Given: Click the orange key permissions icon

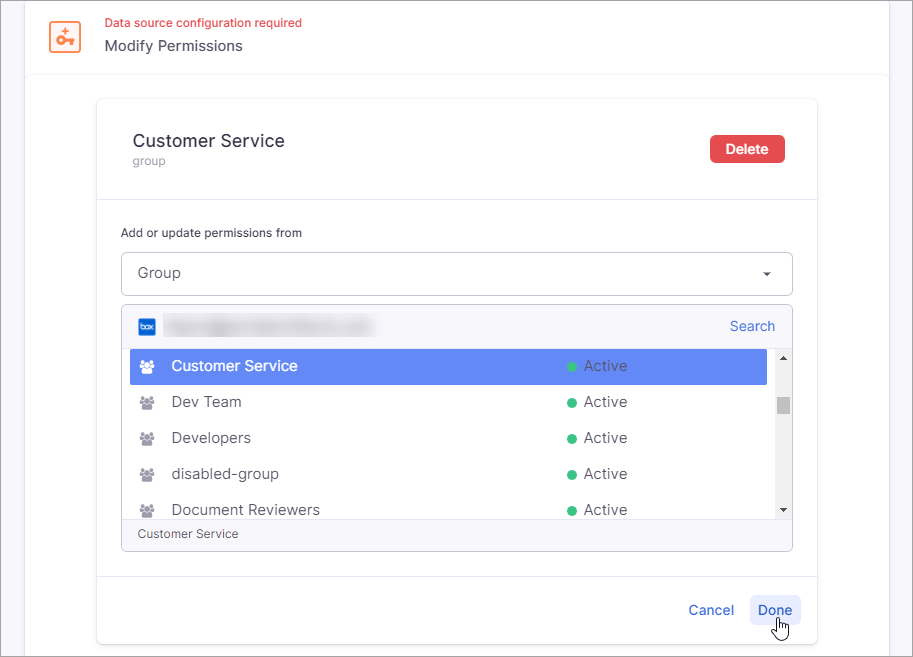Looking at the screenshot, I should tap(65, 36).
